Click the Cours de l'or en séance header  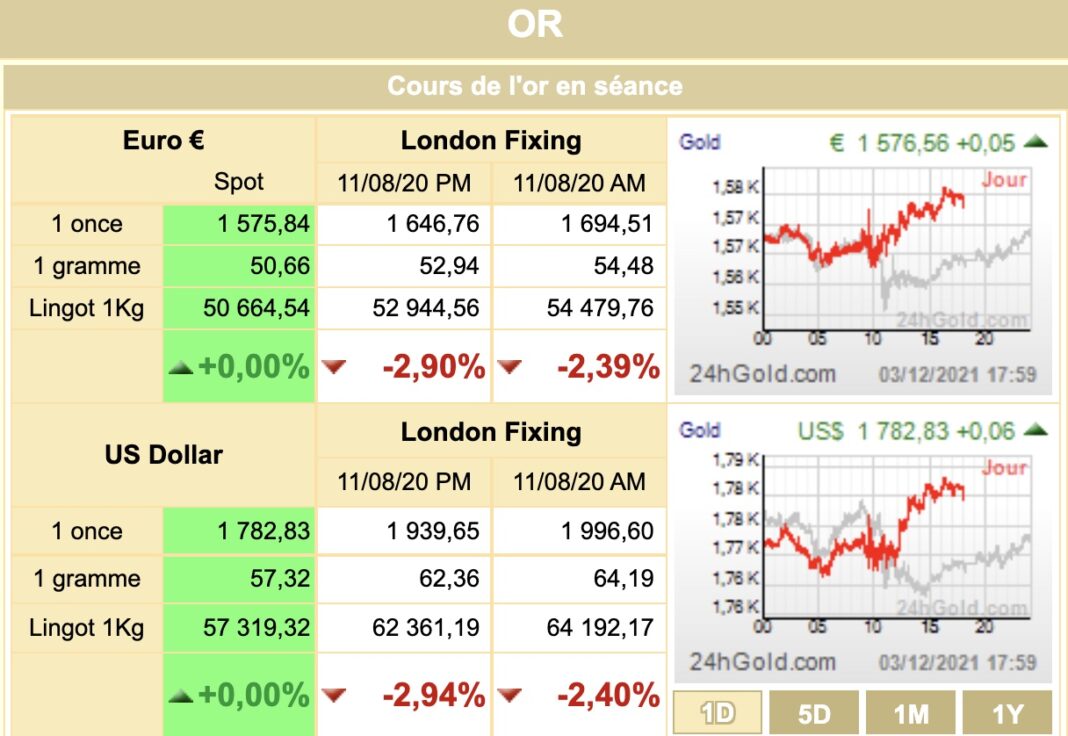point(534,86)
